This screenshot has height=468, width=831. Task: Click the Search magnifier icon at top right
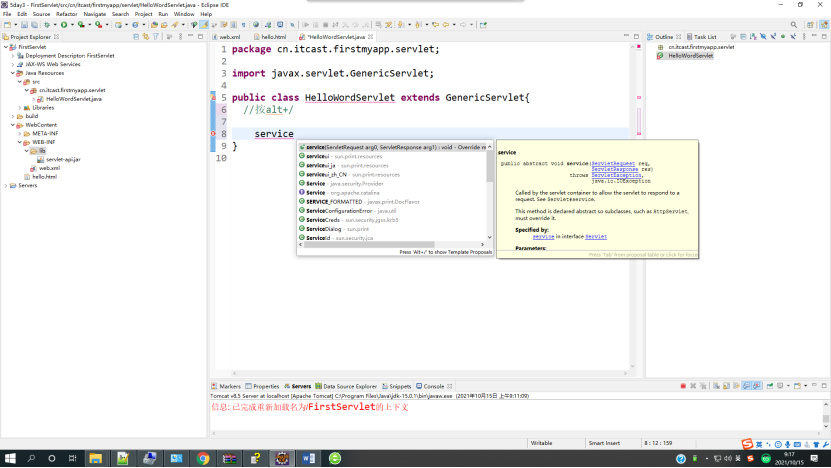tap(794, 25)
